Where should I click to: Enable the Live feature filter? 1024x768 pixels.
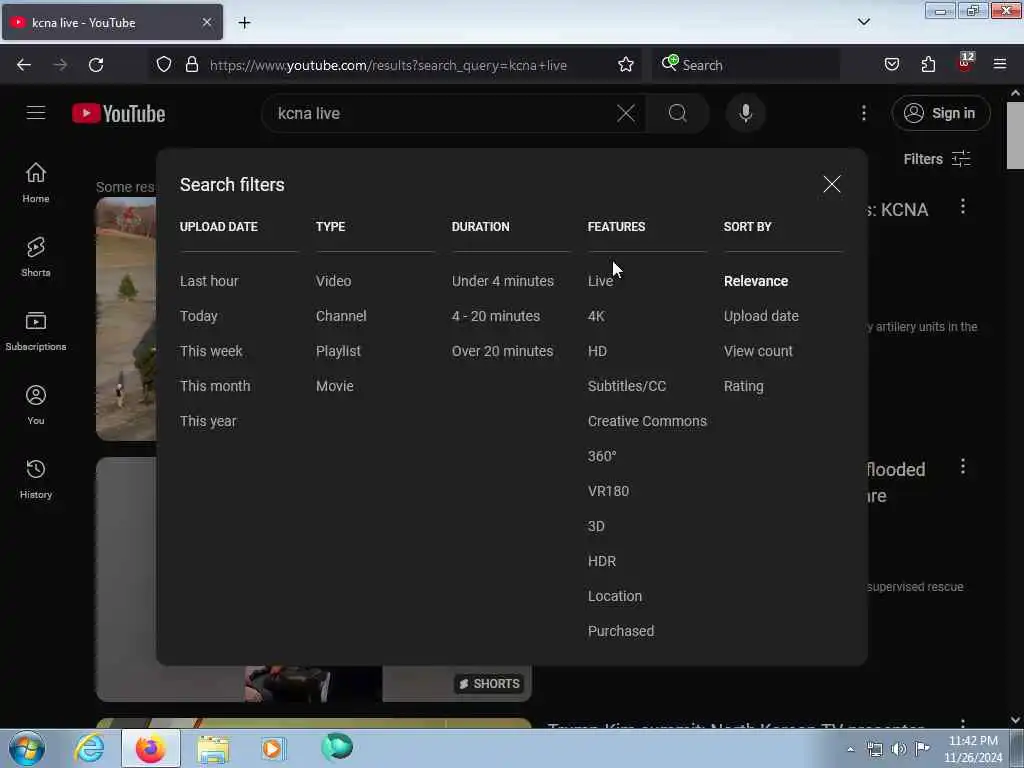[600, 281]
